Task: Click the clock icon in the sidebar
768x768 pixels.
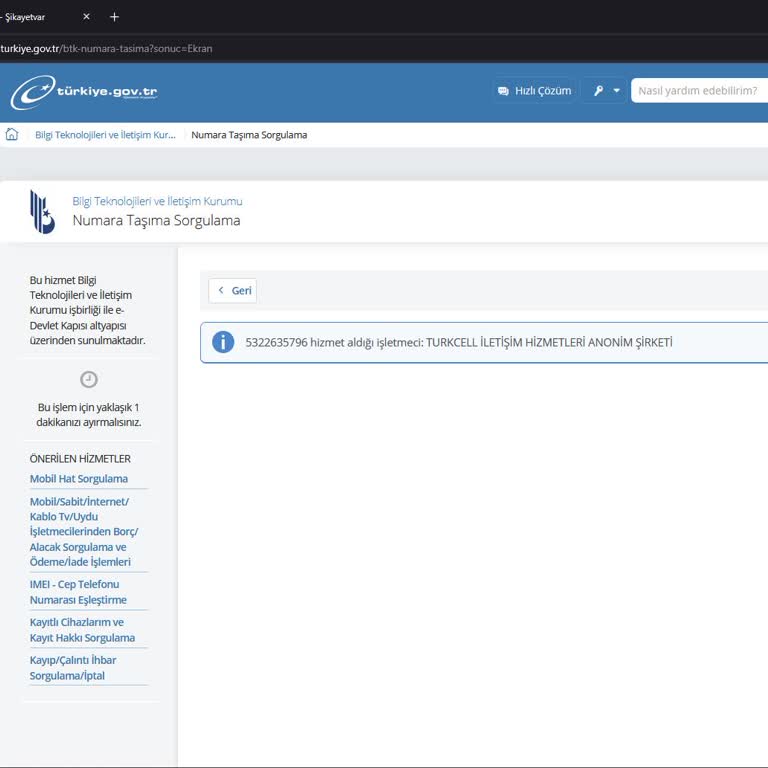Action: point(89,379)
